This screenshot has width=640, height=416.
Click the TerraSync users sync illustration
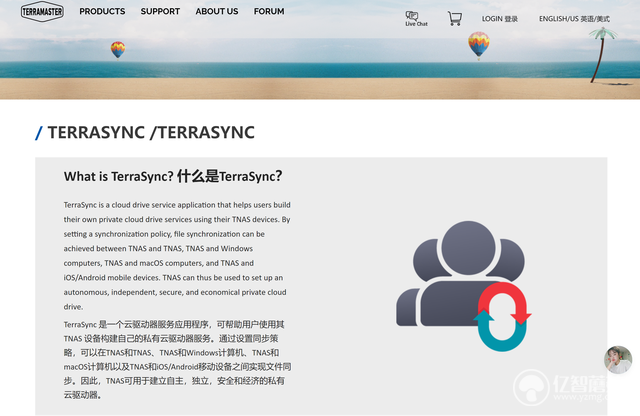[464, 286]
